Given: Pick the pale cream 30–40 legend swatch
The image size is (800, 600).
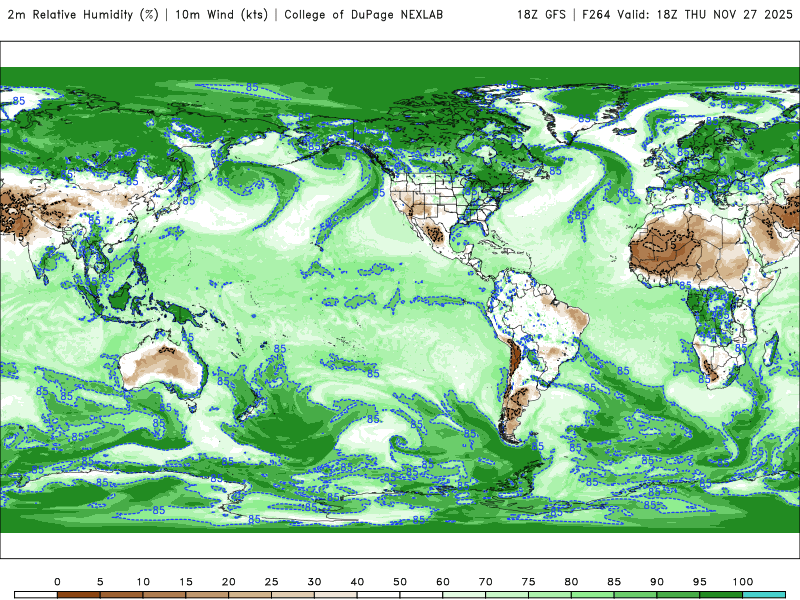Looking at the screenshot, I should point(336,595).
